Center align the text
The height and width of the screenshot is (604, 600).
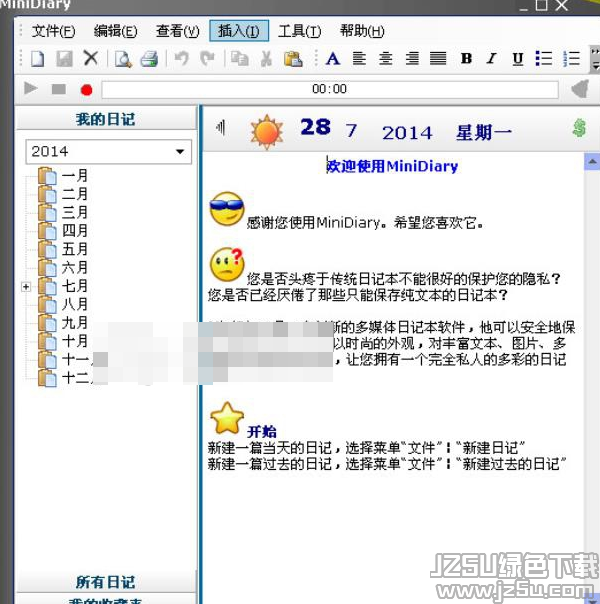tap(385, 59)
